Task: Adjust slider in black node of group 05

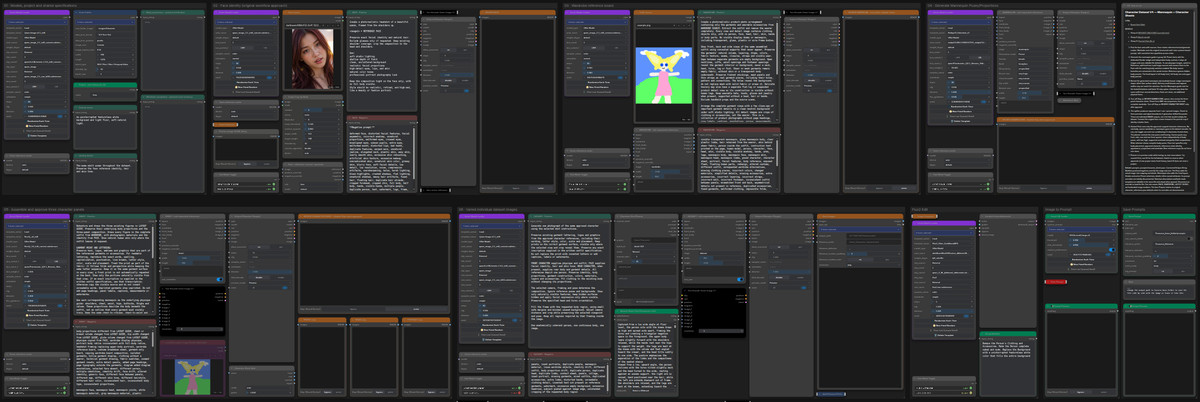Action: pos(198,329)
